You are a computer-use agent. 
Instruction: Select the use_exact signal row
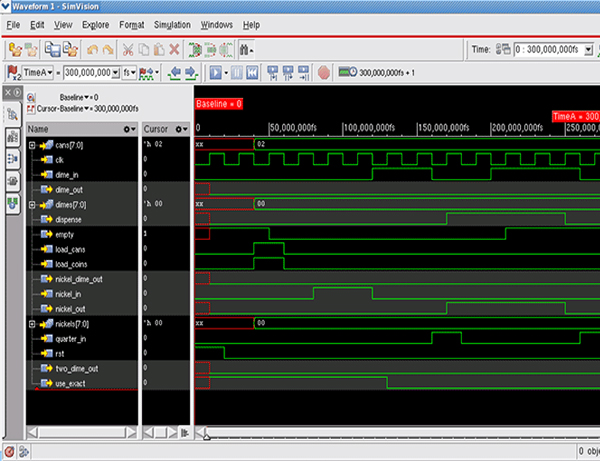[82, 384]
